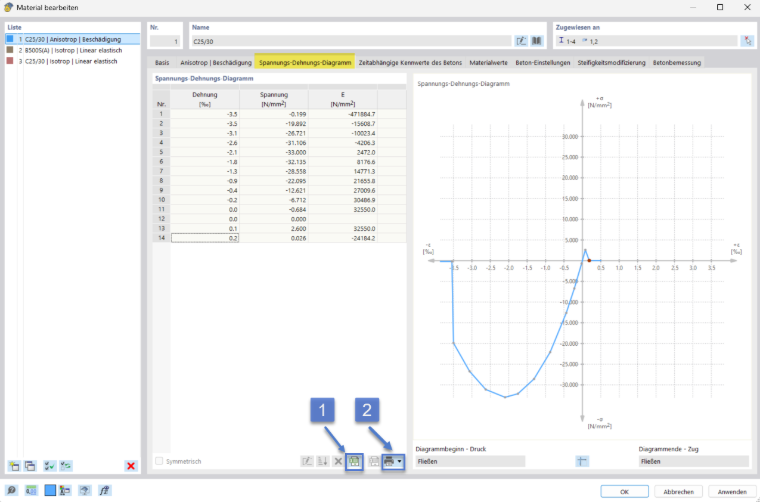
Task: Click the Spannung column header
Action: click(x=274, y=99)
